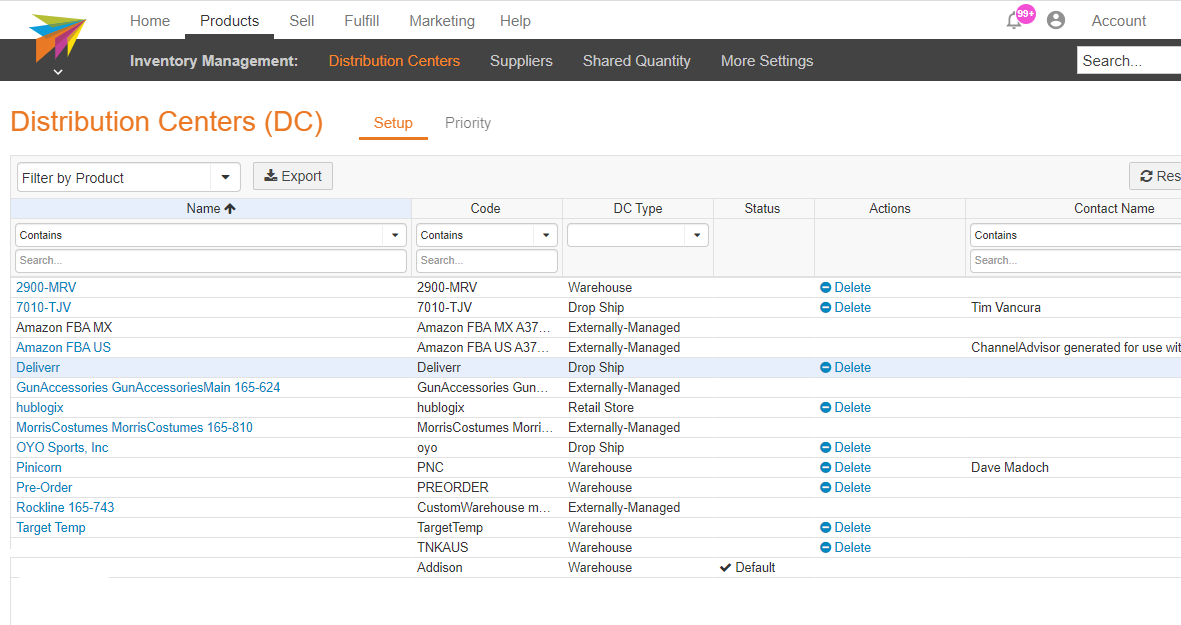Viewport: 1181px width, 625px height.
Task: Open the Pre-Order link
Action: point(44,487)
